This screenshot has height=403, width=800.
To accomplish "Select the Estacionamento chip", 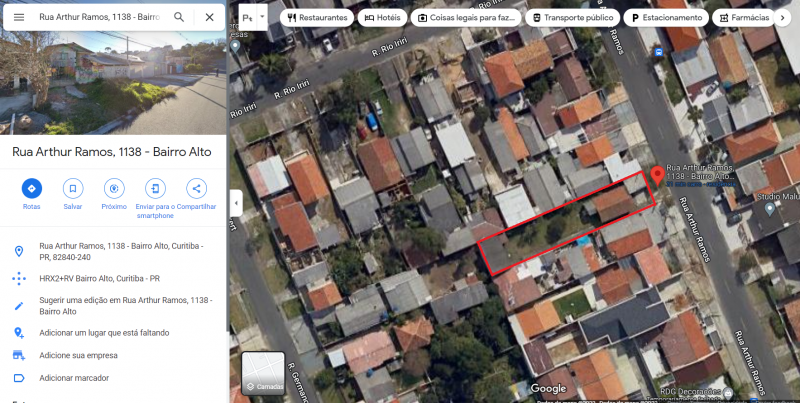I will click(666, 18).
